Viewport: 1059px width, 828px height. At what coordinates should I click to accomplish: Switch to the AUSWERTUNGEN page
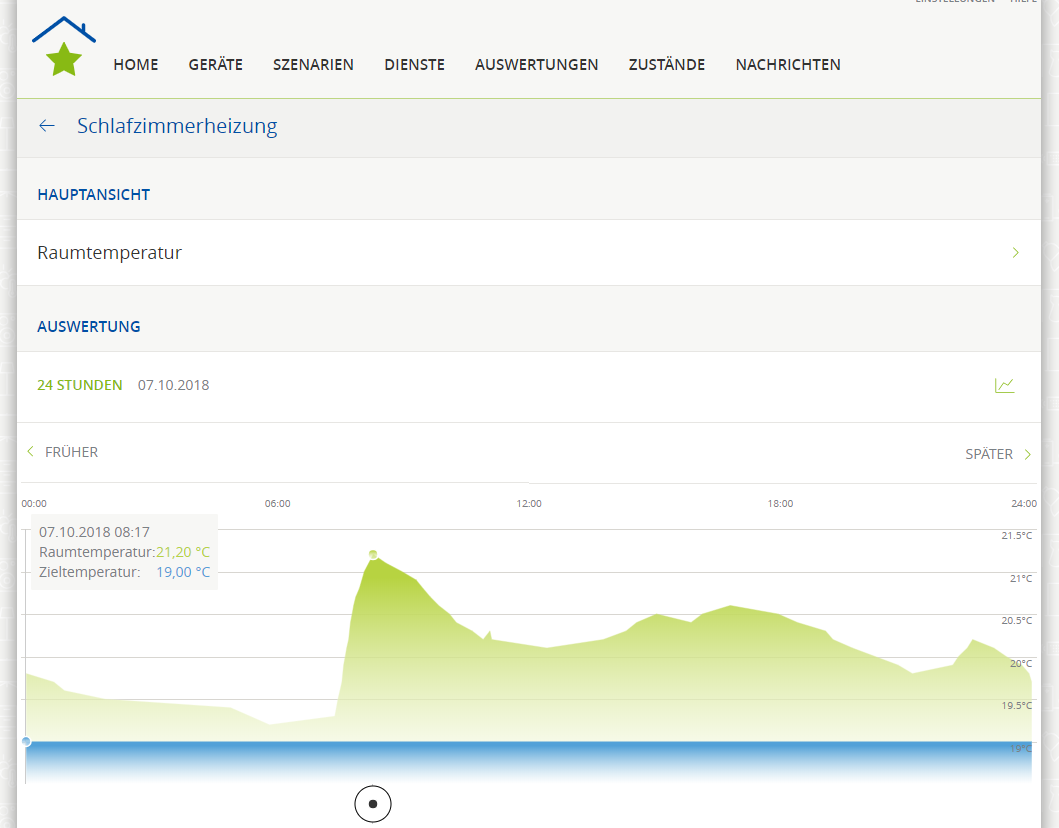(x=536, y=65)
